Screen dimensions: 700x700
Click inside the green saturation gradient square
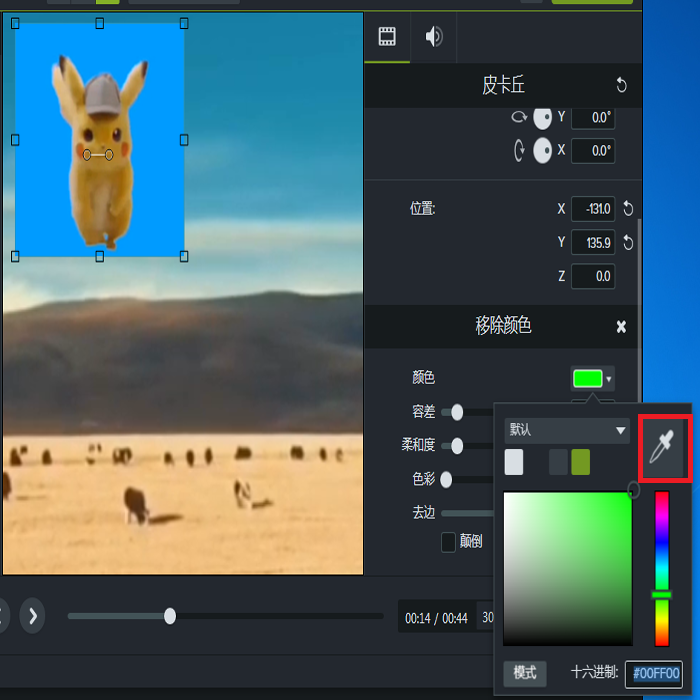click(568, 568)
